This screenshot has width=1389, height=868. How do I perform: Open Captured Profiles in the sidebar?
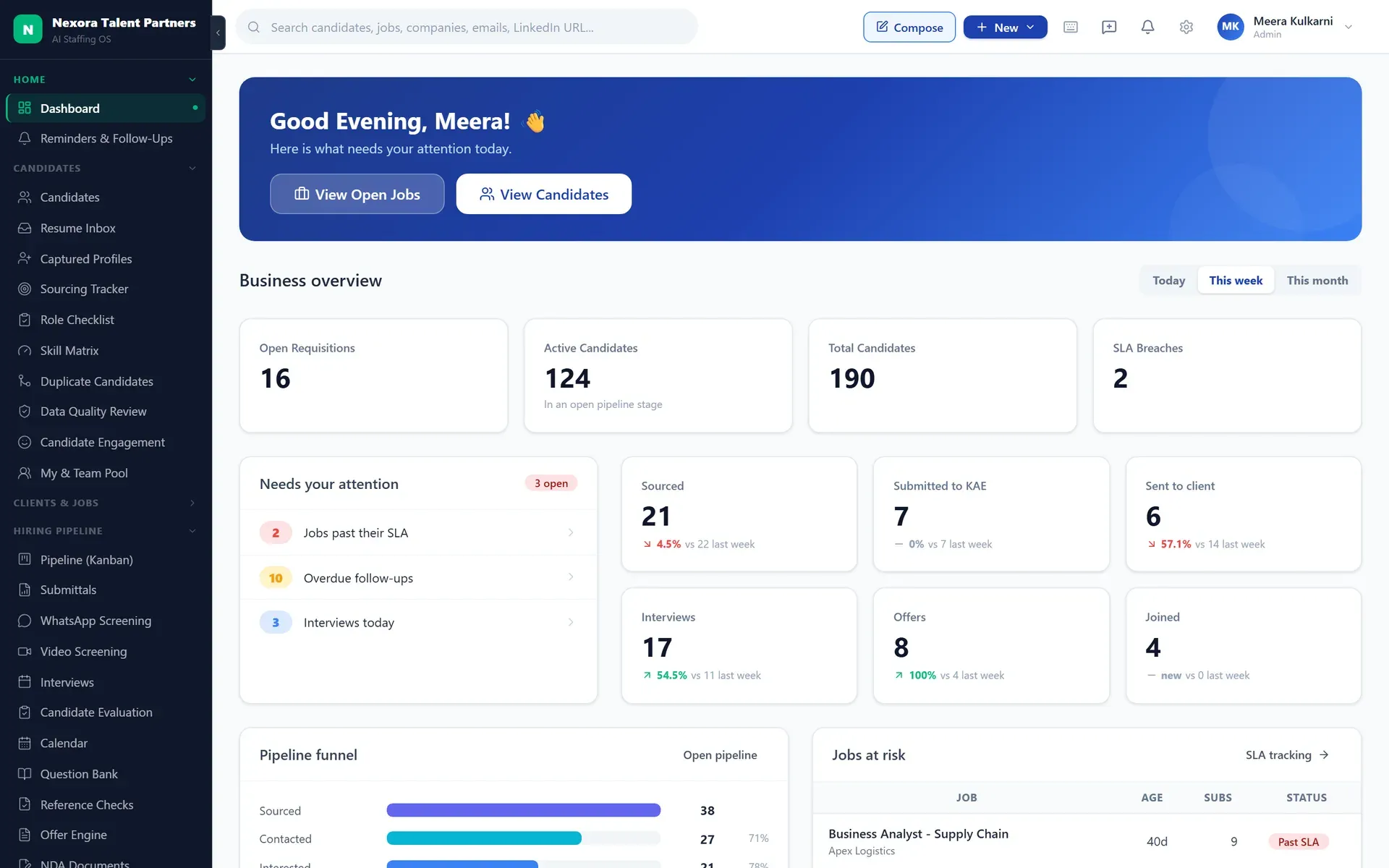coord(106,259)
